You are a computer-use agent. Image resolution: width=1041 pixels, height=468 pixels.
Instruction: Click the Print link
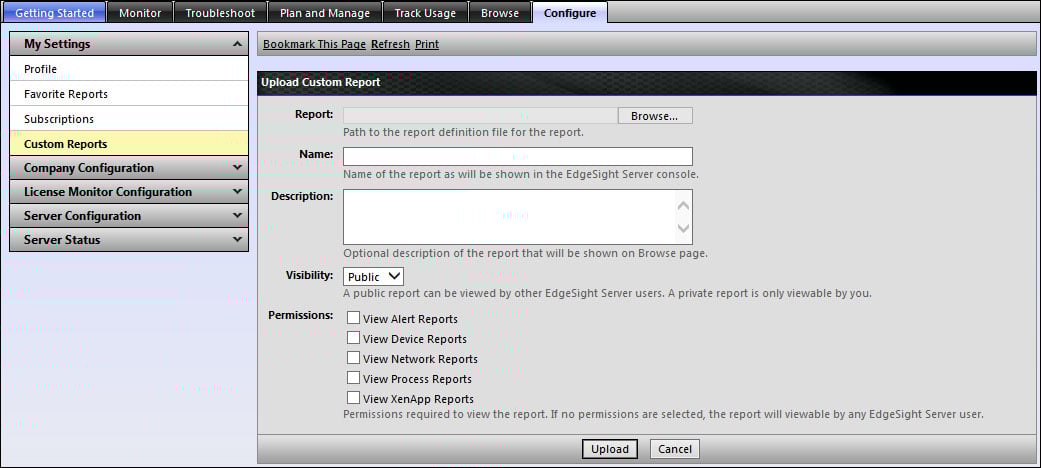point(427,44)
